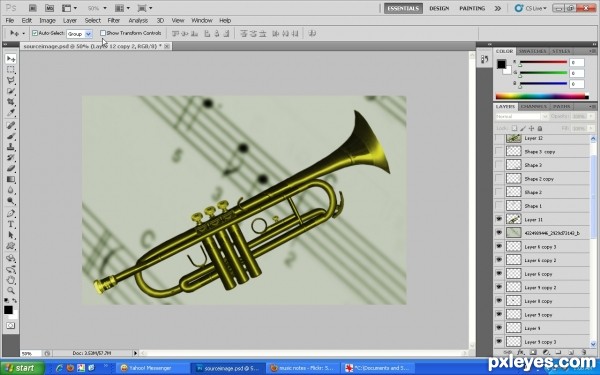Select the Crop tool
The height and width of the screenshot is (375, 600).
[x=11, y=102]
